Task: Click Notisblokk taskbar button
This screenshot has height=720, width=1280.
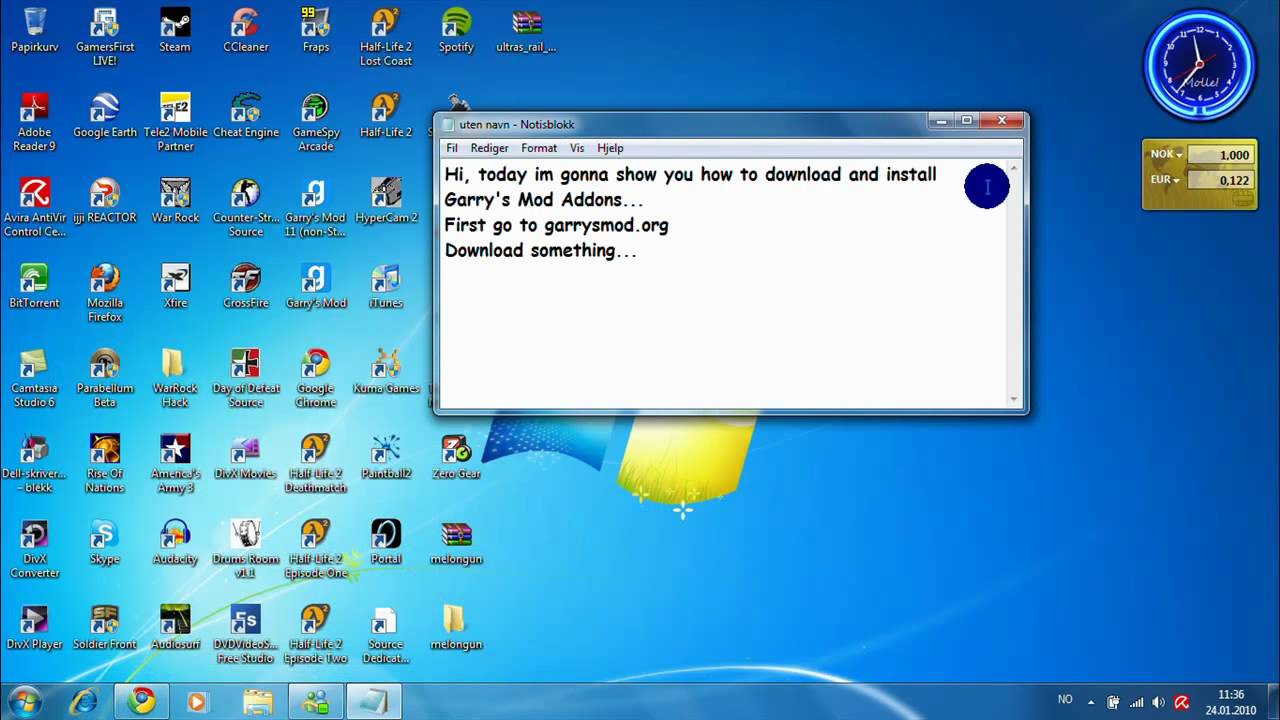Action: [x=374, y=702]
